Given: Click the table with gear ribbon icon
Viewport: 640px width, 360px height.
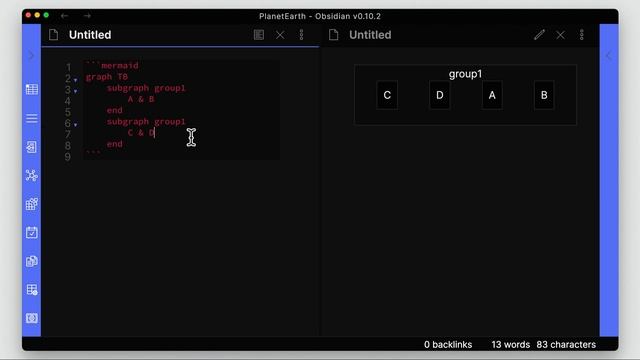Looking at the screenshot, I should (32, 290).
